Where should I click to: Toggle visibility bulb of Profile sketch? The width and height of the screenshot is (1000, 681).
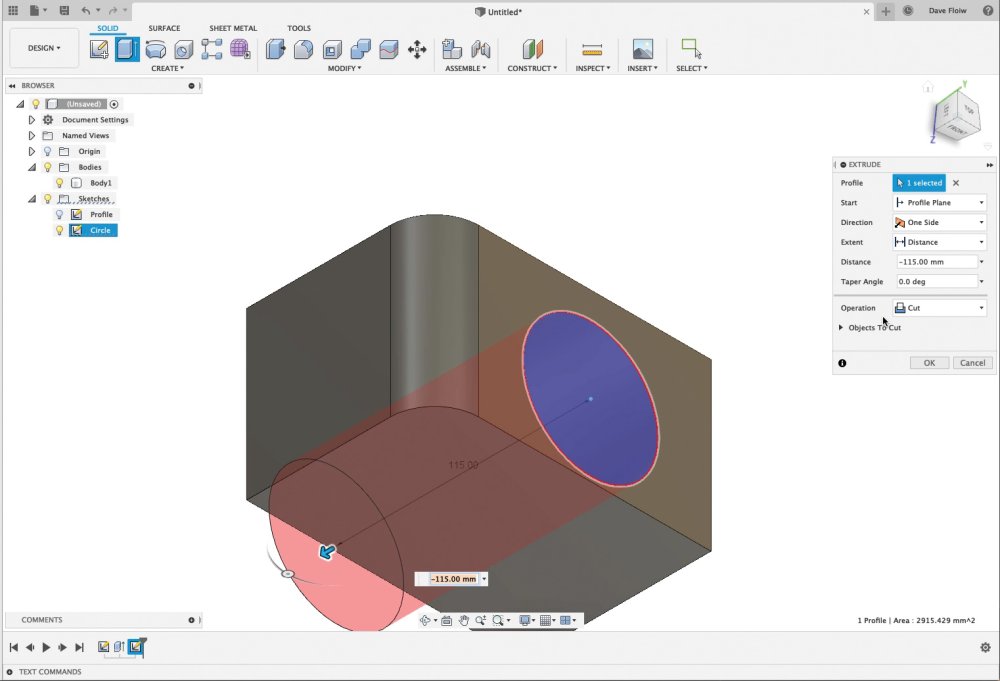coord(59,214)
